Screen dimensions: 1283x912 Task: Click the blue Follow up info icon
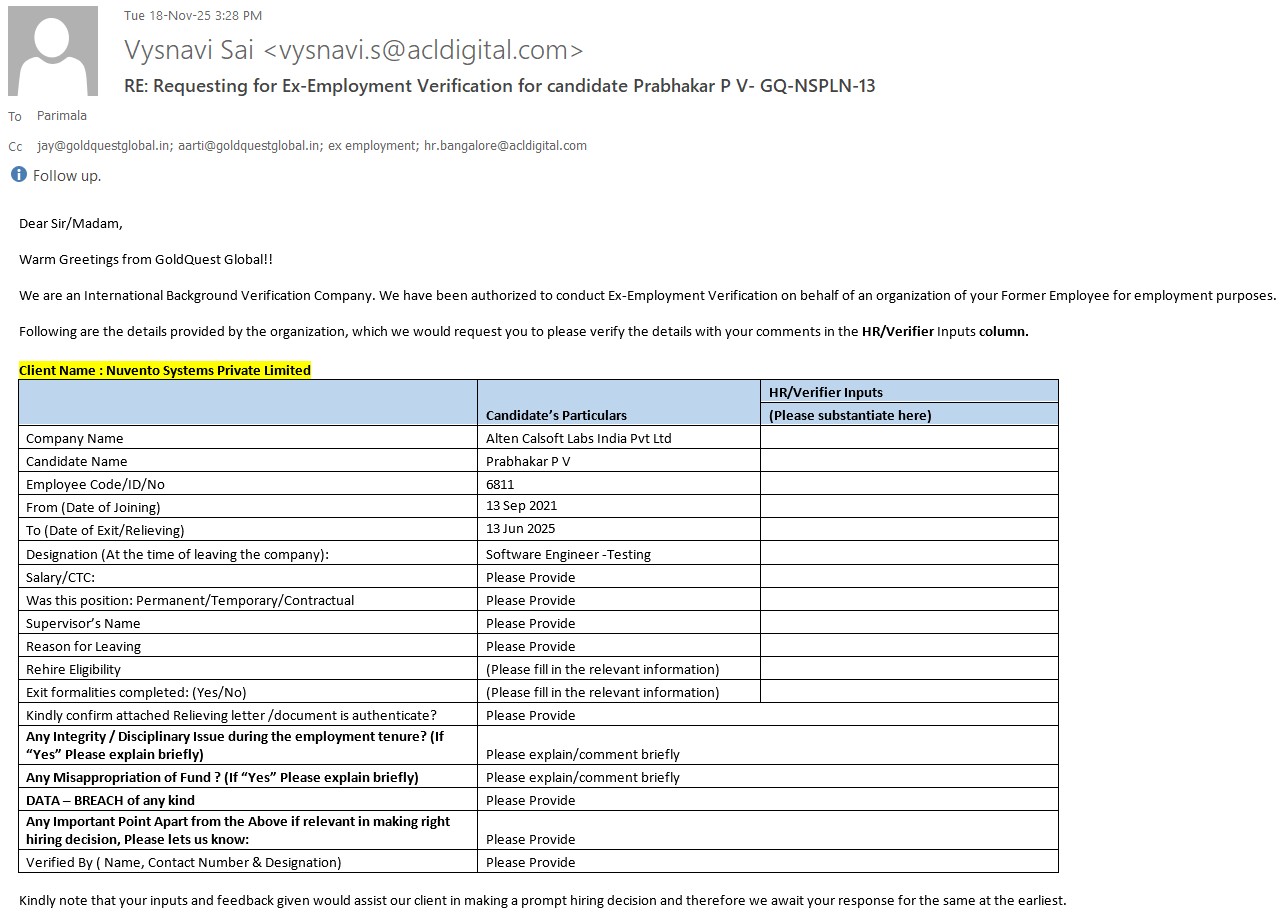[18, 175]
